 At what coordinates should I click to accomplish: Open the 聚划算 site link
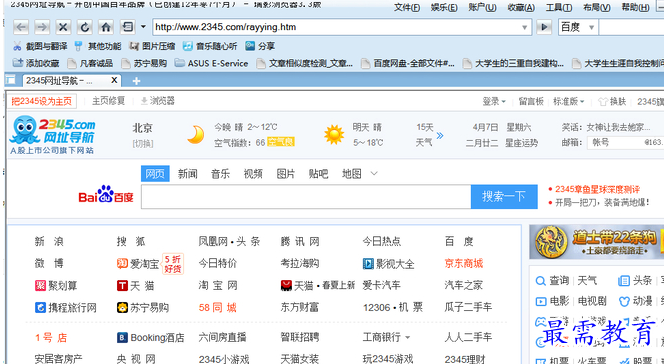click(x=56, y=286)
